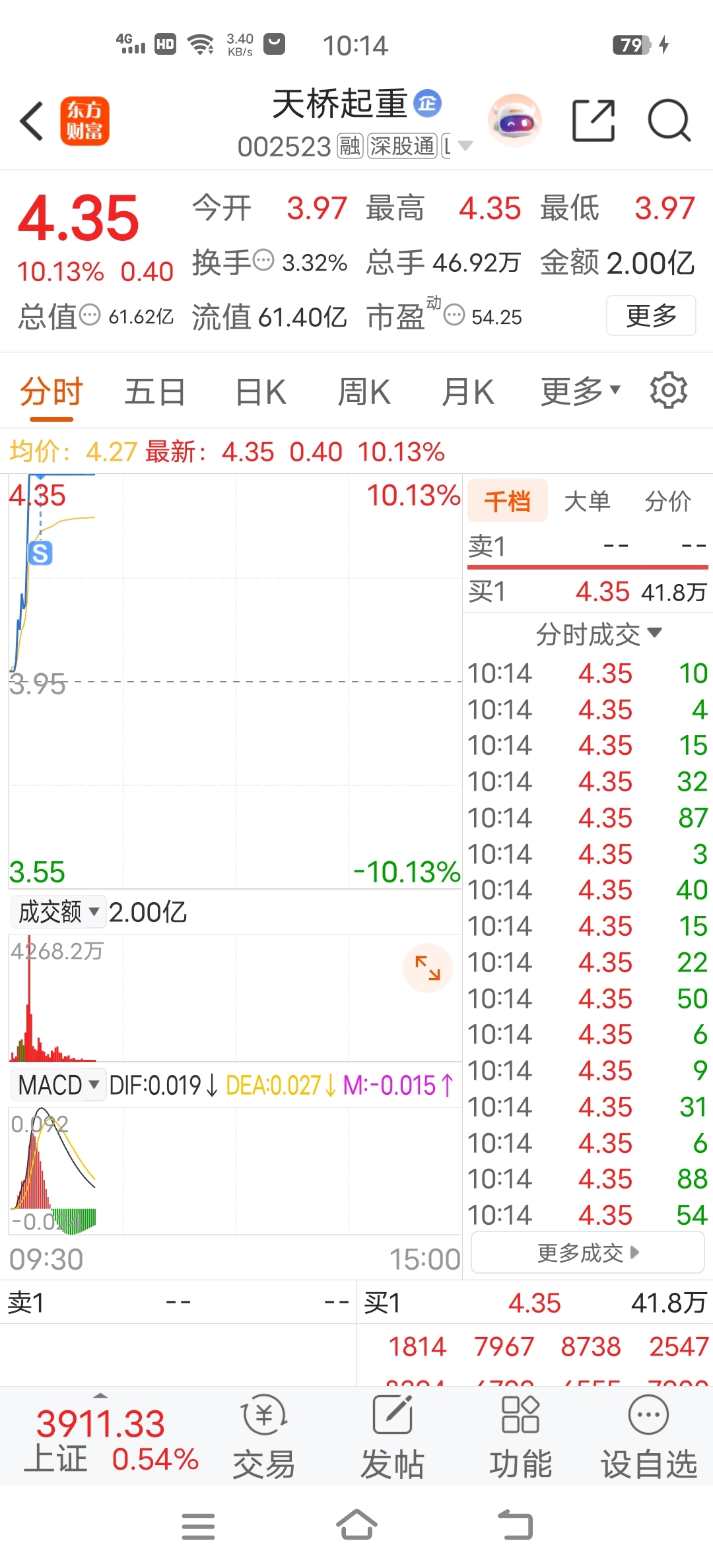This screenshot has width=713, height=1568.
Task: Expand chart with fullscreen arrows icon
Action: click(427, 968)
